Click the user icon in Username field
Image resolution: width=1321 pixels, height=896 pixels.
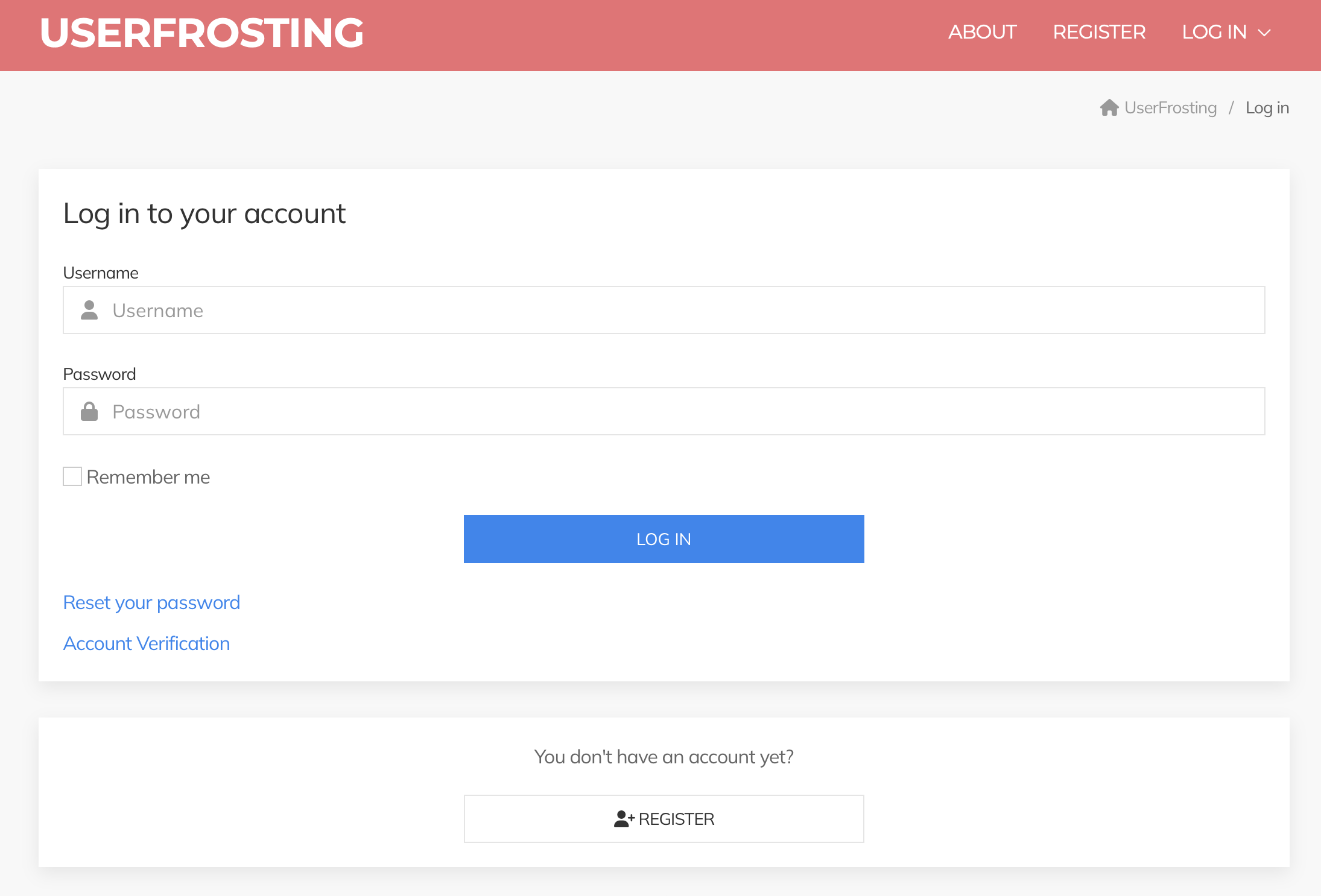pyautogui.click(x=89, y=310)
